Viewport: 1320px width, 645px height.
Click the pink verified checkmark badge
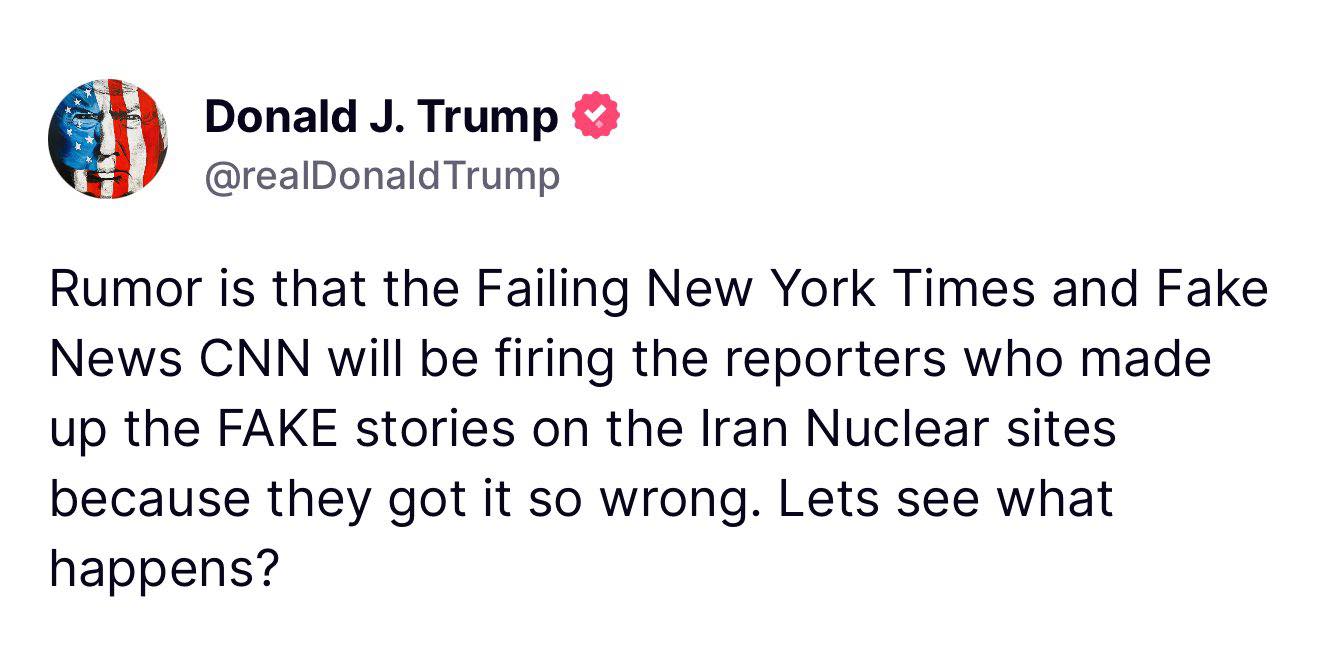[595, 117]
